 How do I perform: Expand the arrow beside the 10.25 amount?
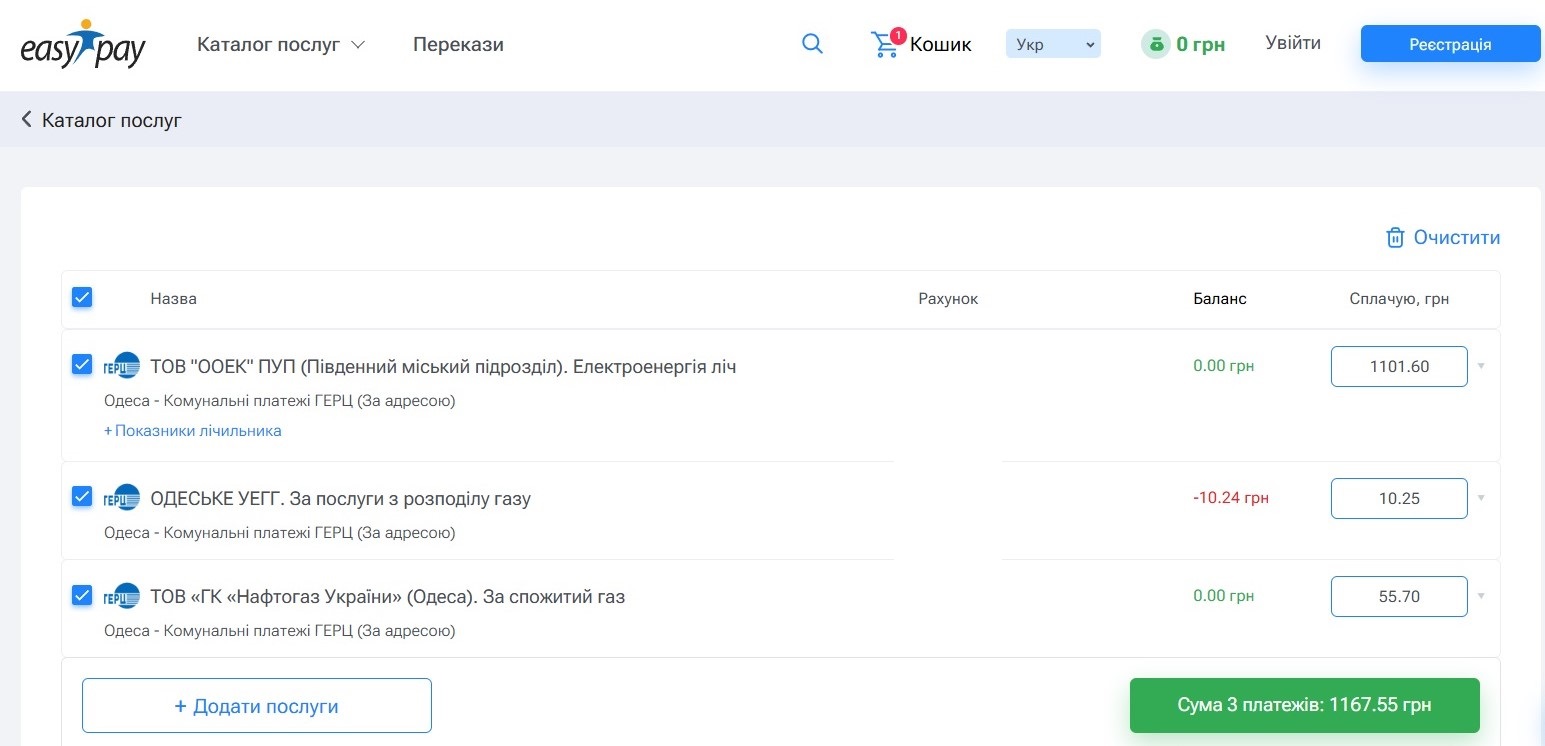click(1481, 498)
